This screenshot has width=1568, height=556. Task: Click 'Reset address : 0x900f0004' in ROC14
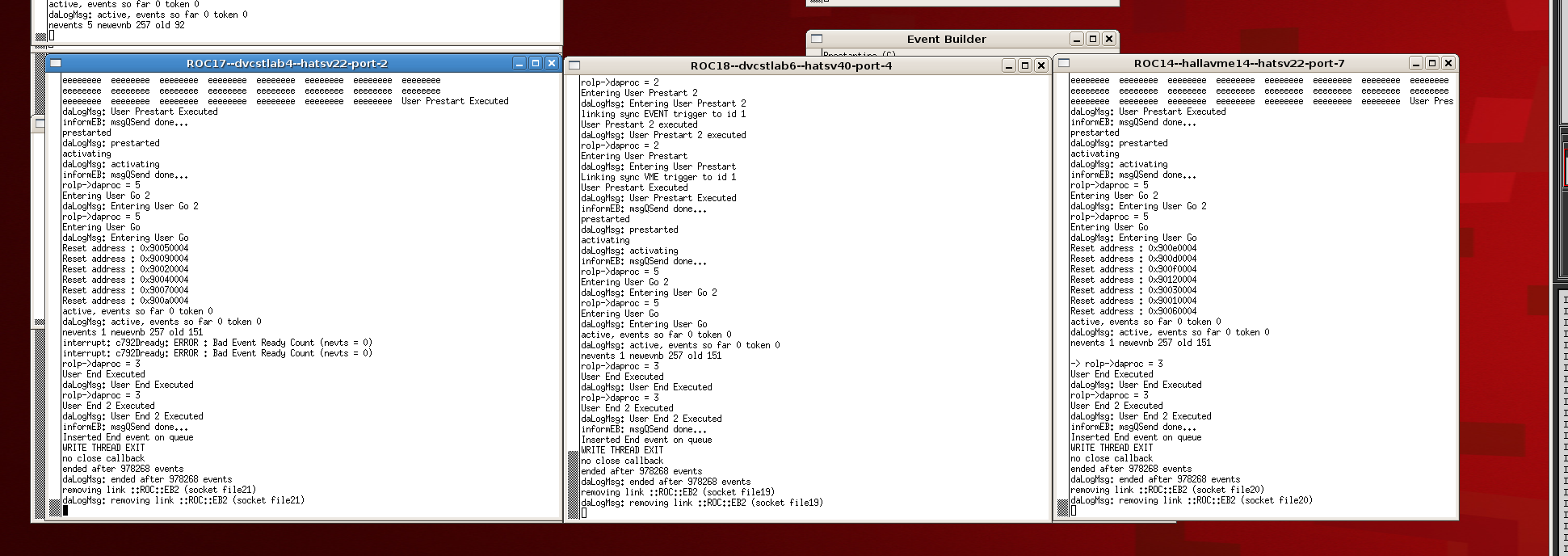click(1133, 269)
